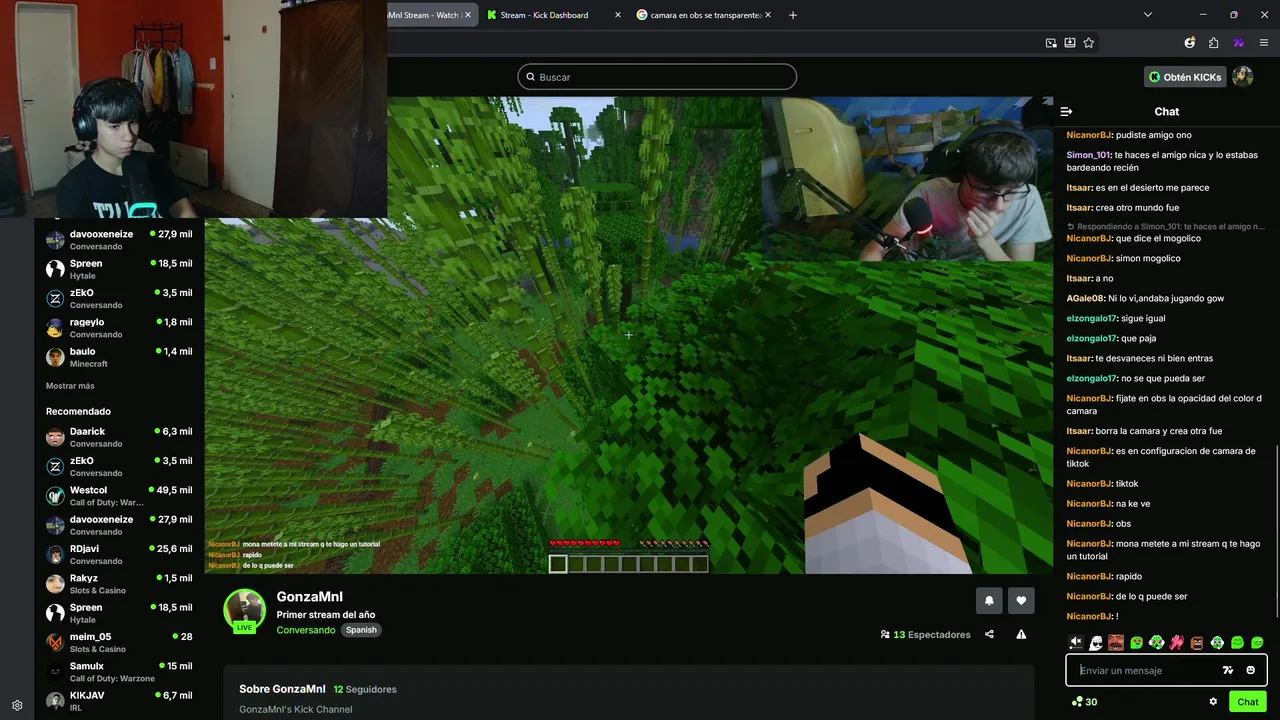Open the user profile avatar menu
This screenshot has height=720, width=1280.
coord(1242,77)
